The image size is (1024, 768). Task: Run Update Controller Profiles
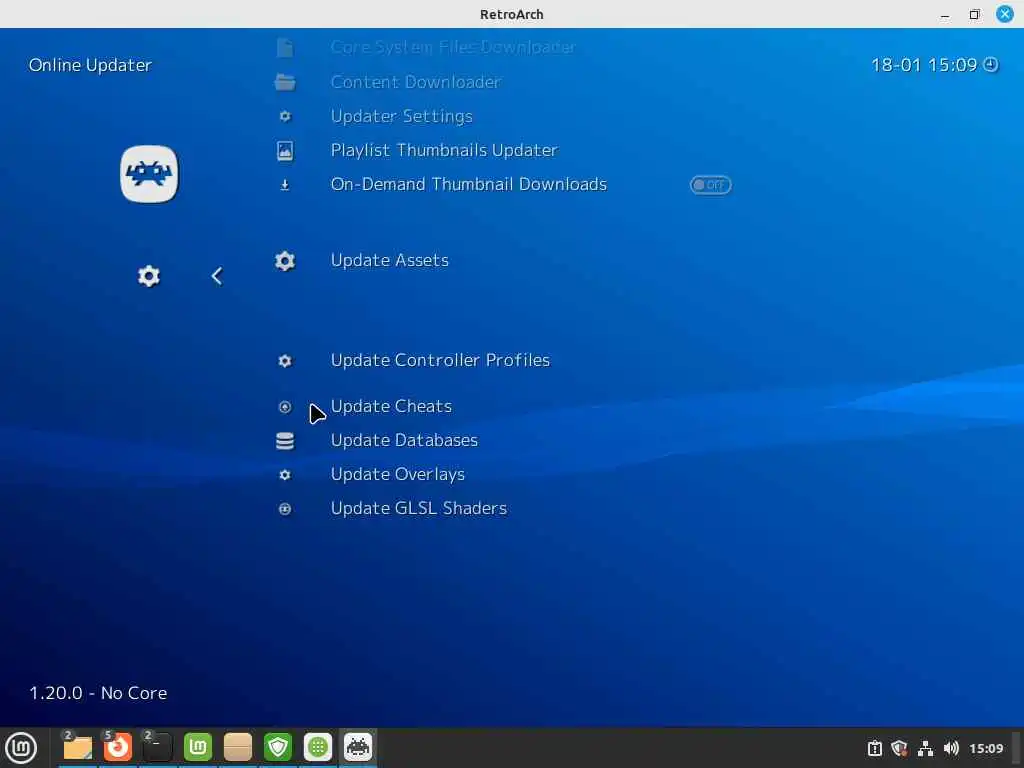coord(440,360)
